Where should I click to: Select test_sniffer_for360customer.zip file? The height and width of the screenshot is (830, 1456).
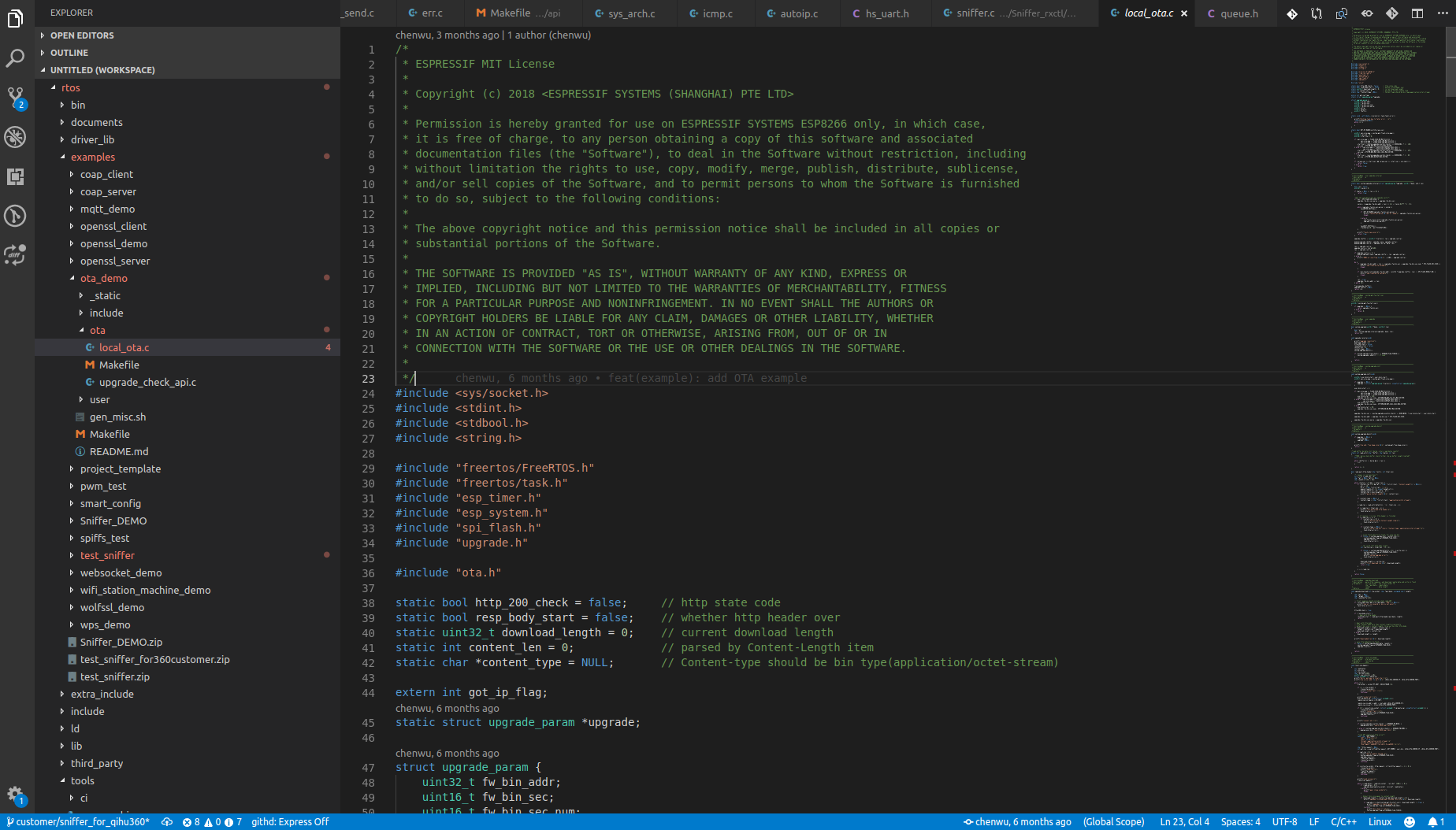click(188, 659)
